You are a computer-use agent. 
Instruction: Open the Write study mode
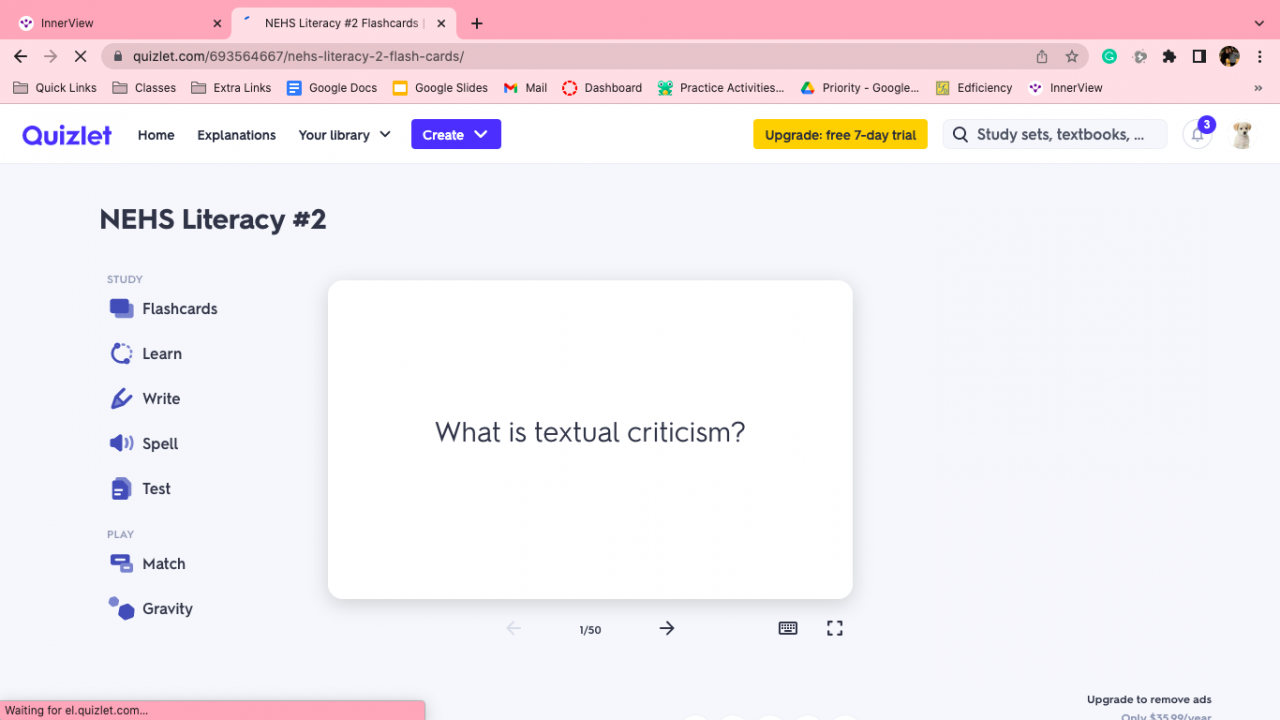[145, 399]
